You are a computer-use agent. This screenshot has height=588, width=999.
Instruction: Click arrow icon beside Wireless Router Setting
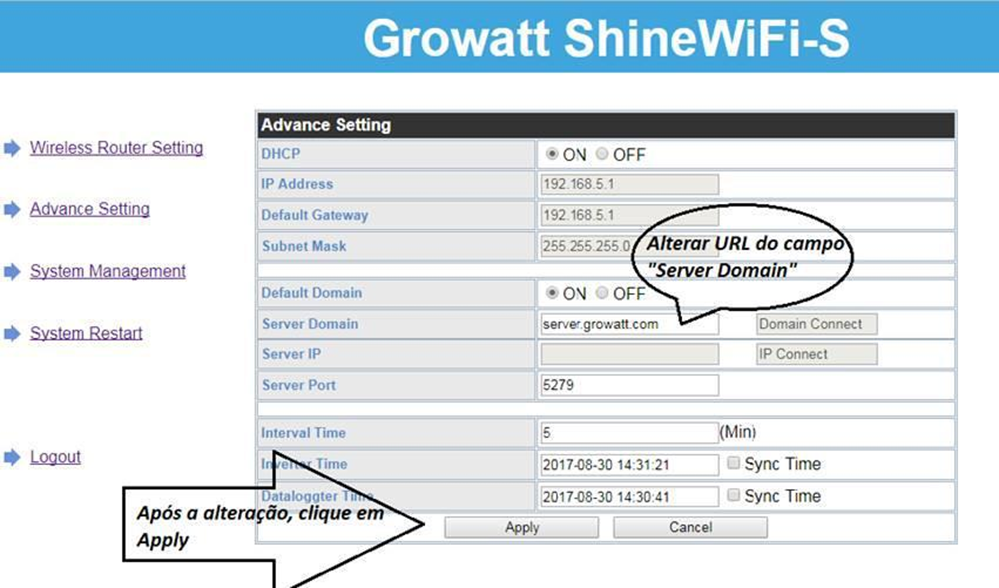(12, 148)
